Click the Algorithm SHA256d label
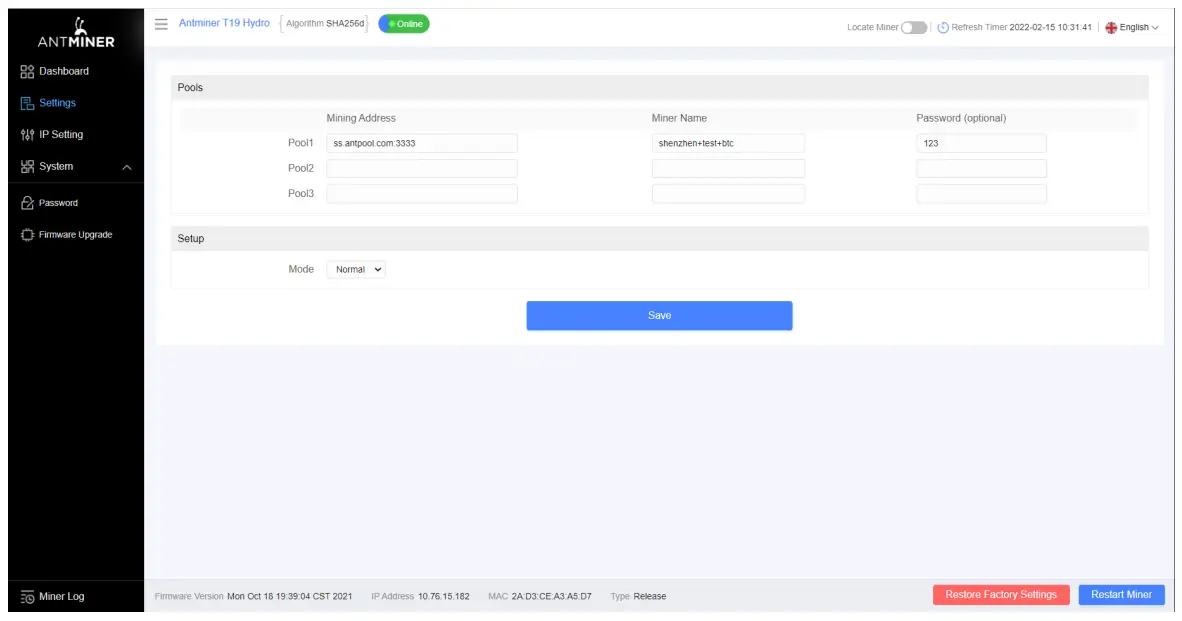Screen dimensions: 1182x621 coord(325,23)
